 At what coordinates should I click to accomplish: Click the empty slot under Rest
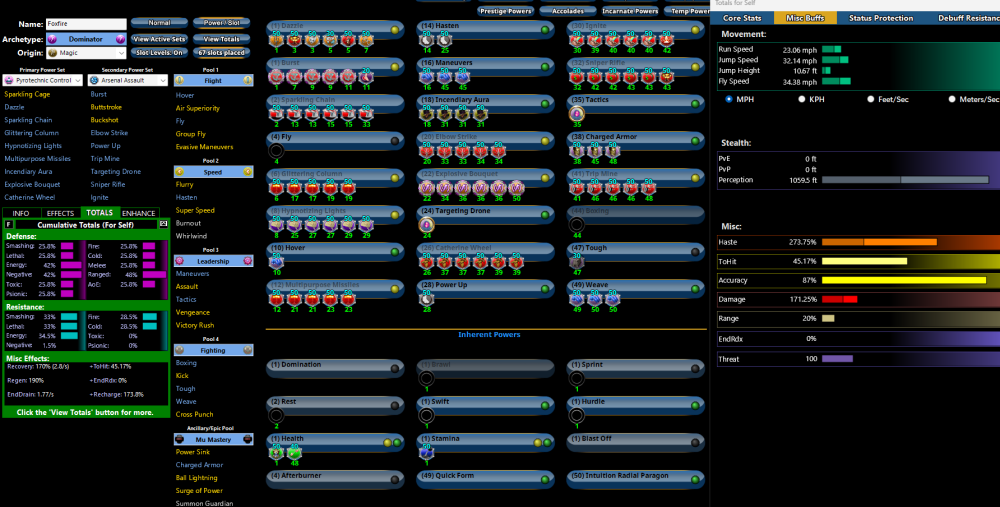(277, 415)
